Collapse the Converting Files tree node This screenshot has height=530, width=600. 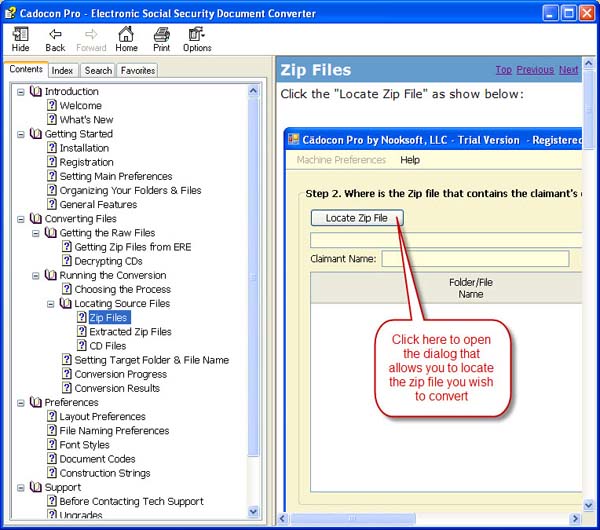click(21, 219)
